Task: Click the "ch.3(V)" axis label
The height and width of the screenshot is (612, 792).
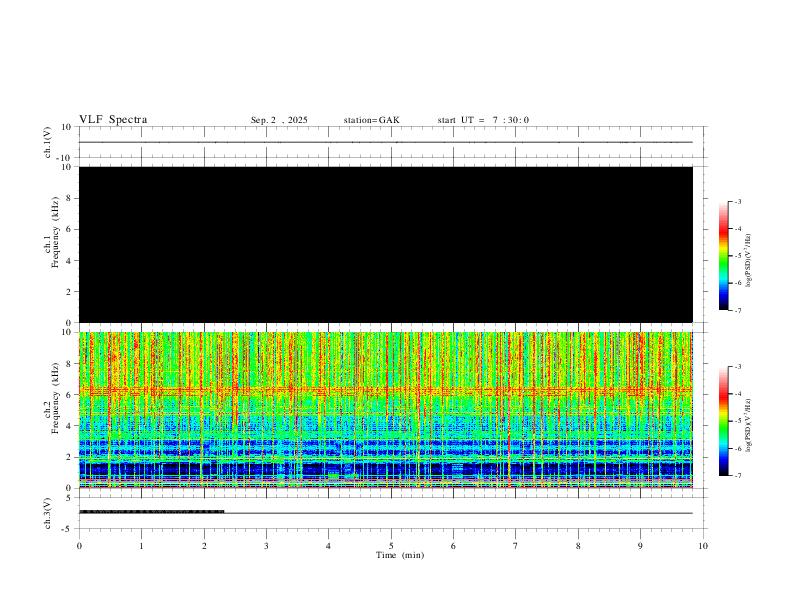Action: 48,514
